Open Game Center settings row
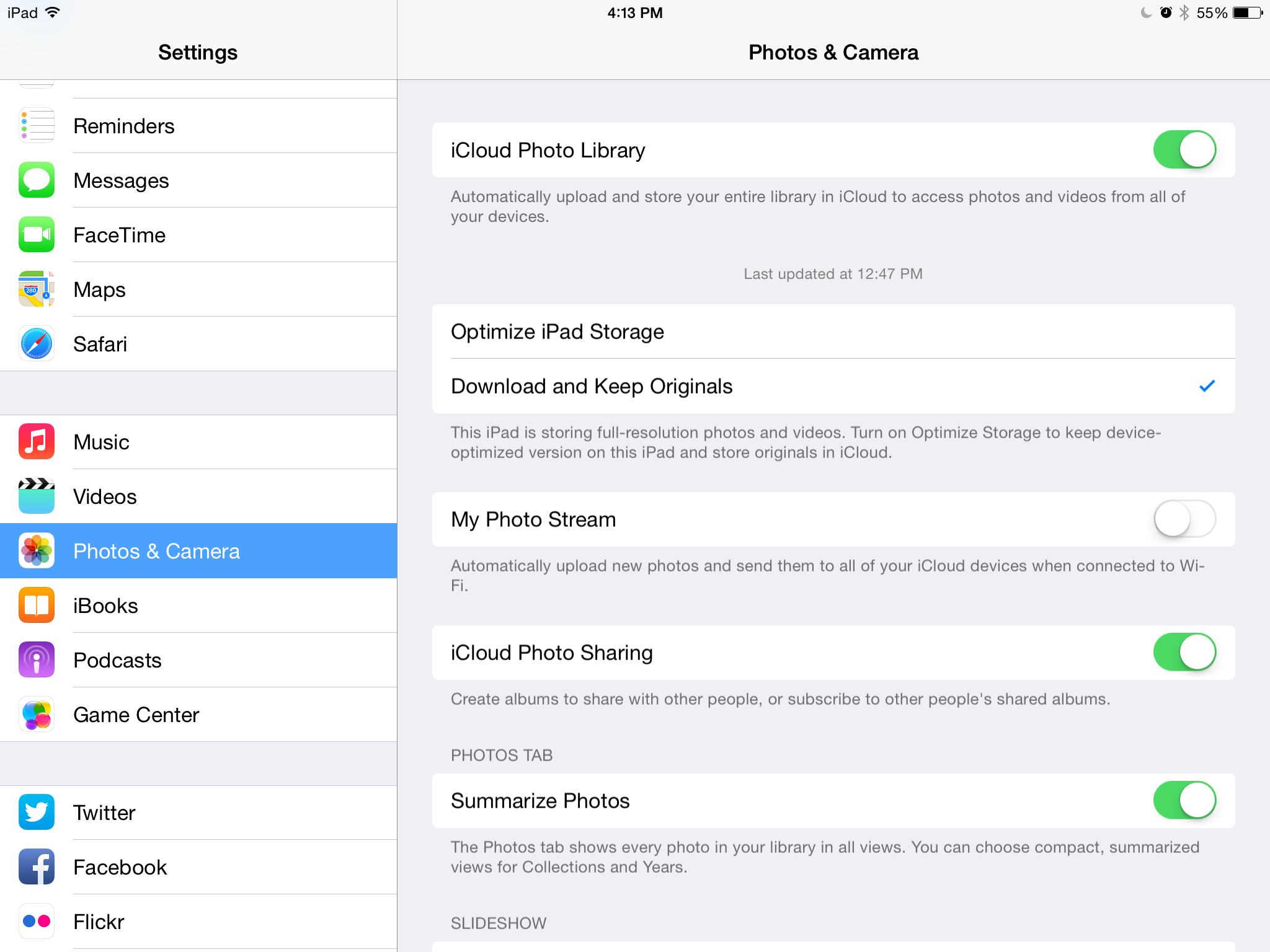This screenshot has height=952, width=1270. (198, 715)
